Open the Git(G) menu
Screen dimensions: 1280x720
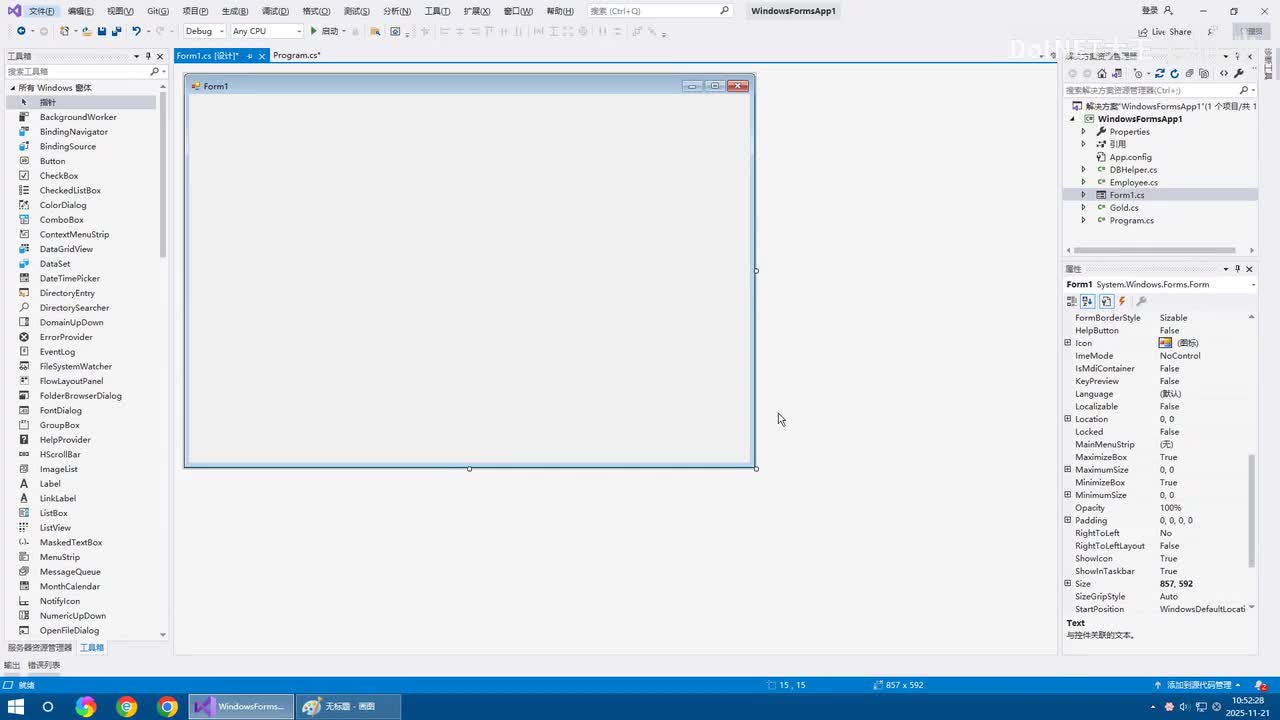point(158,11)
